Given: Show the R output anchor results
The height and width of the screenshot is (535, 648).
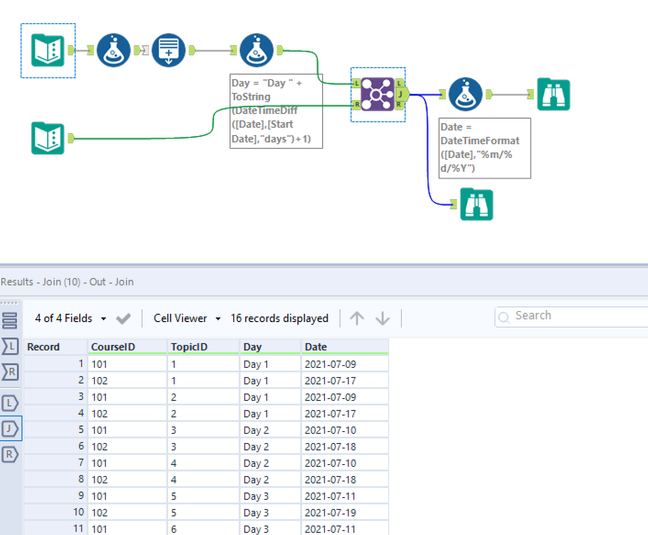Looking at the screenshot, I should 10,454.
